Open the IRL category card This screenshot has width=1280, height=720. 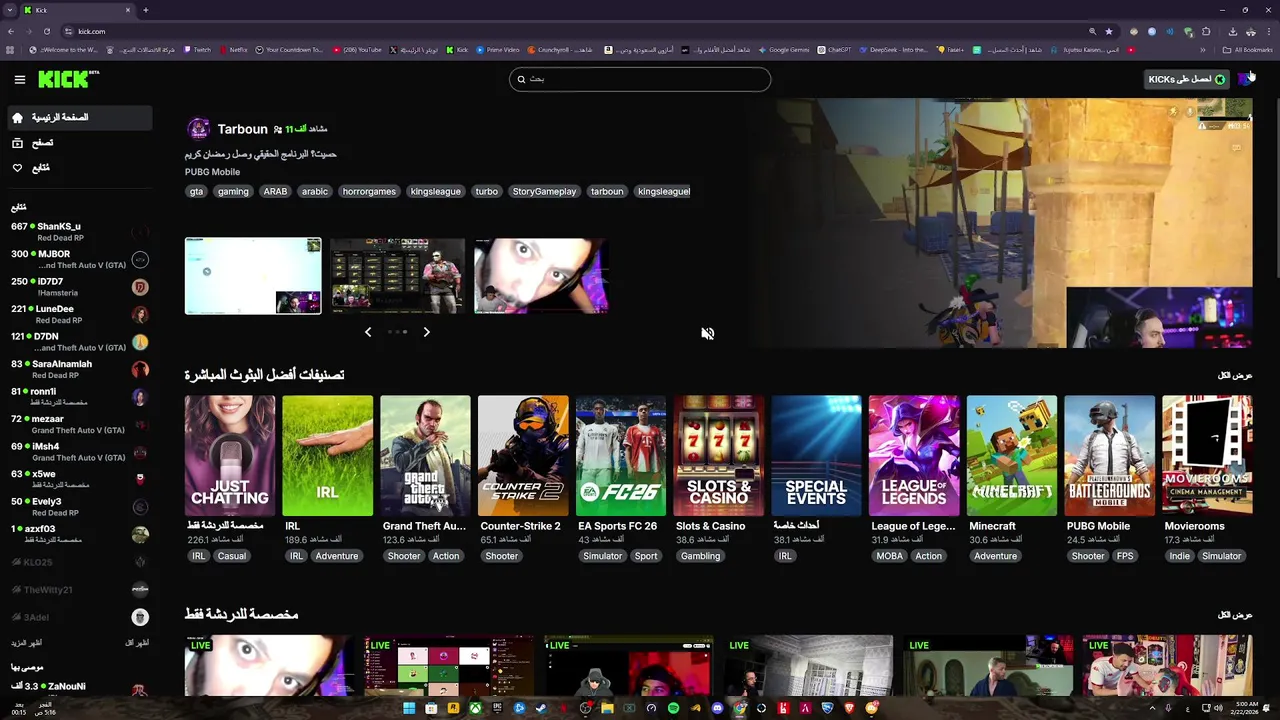tap(327, 456)
